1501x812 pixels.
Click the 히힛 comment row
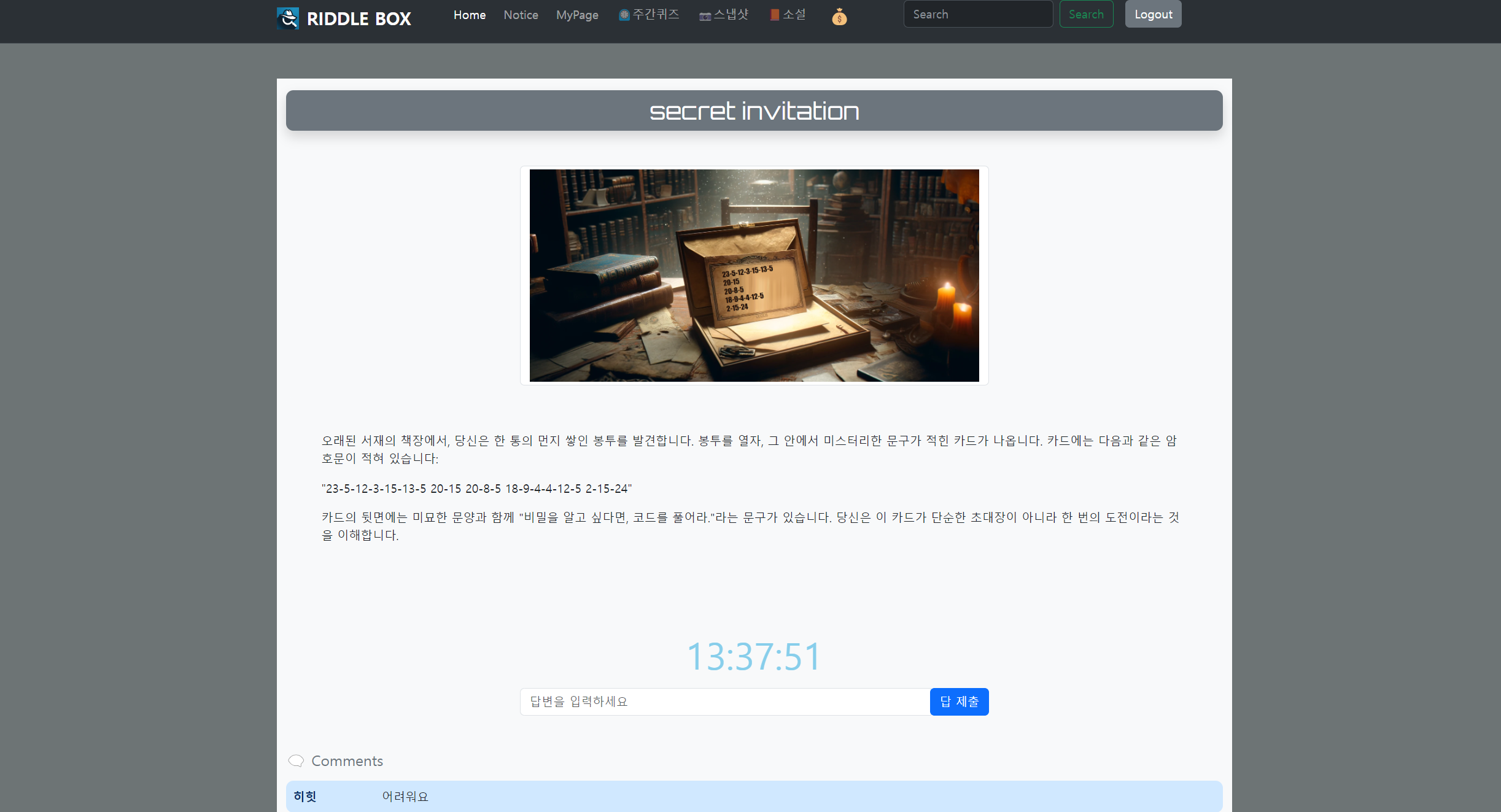tap(754, 796)
